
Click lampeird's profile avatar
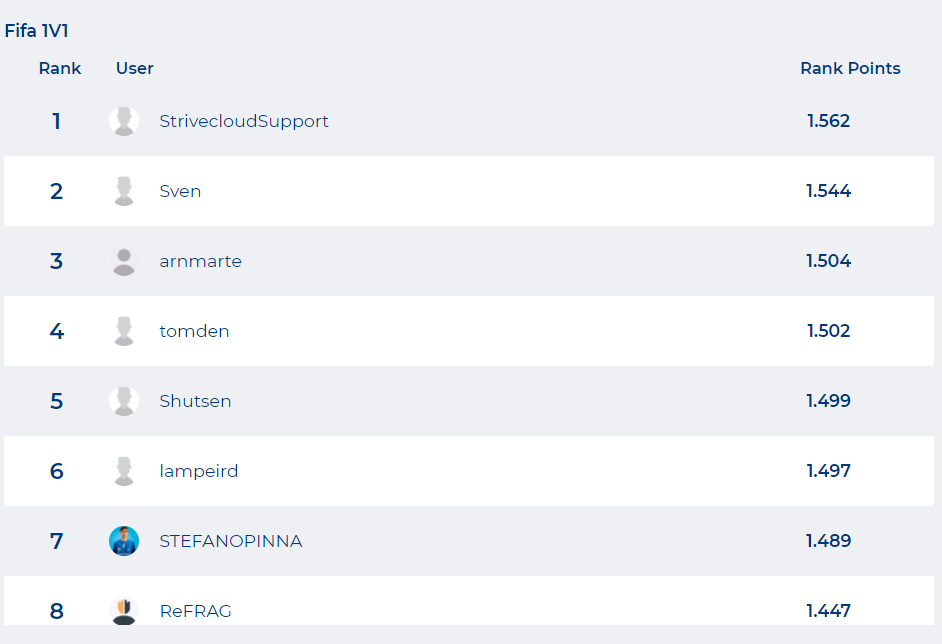[124, 471]
